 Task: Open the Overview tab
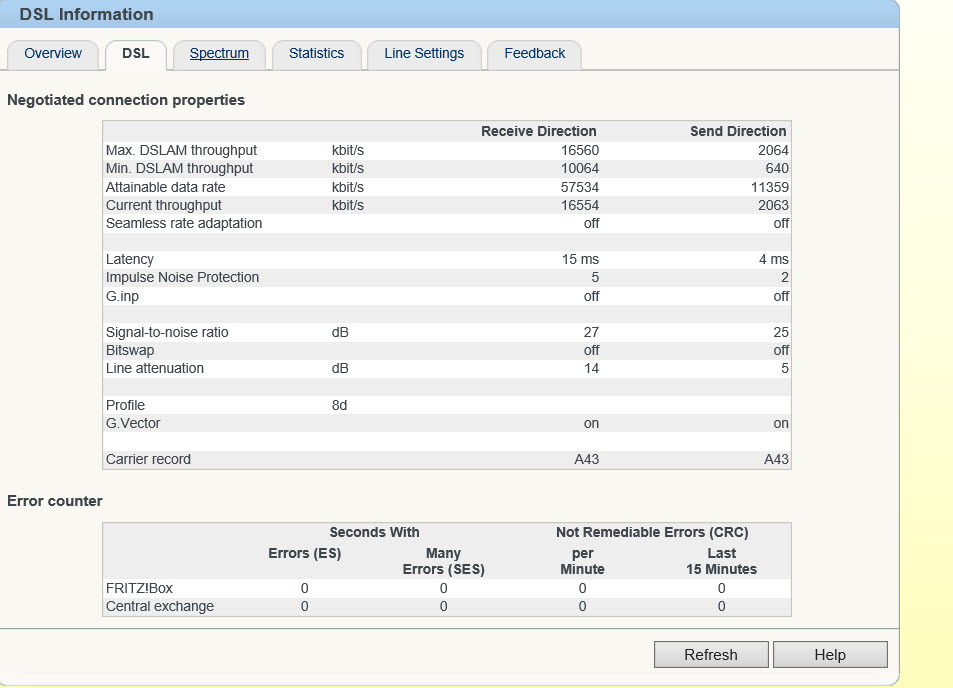point(53,54)
